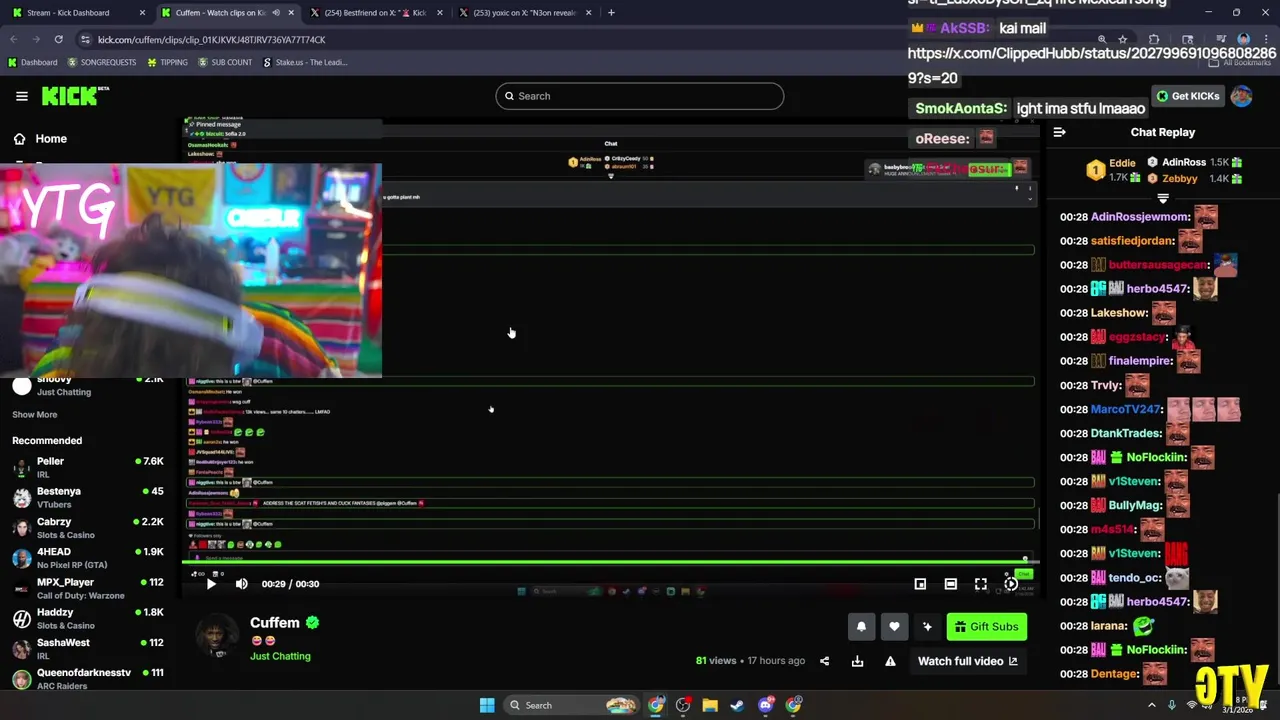Open a new browser tab
The height and width of the screenshot is (720, 1280).
[611, 13]
